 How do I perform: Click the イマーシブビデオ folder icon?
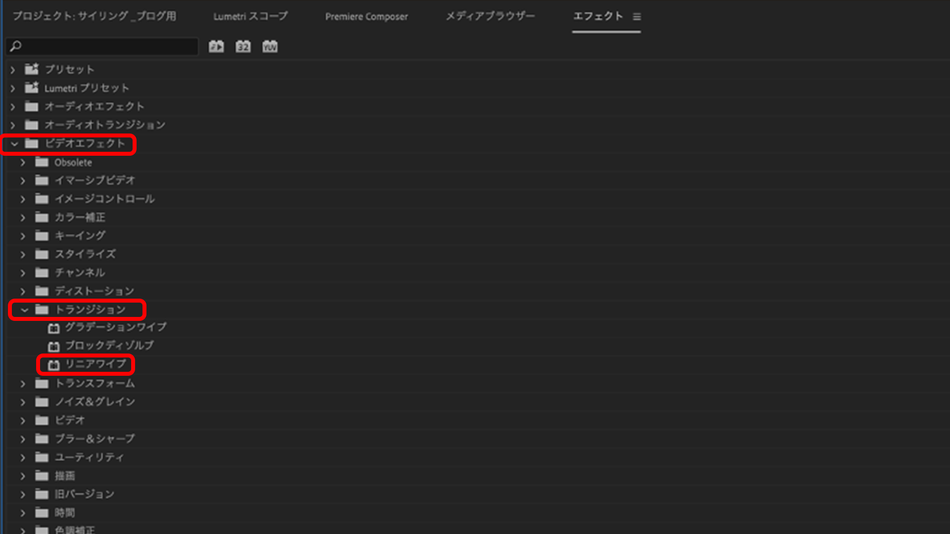point(41,181)
